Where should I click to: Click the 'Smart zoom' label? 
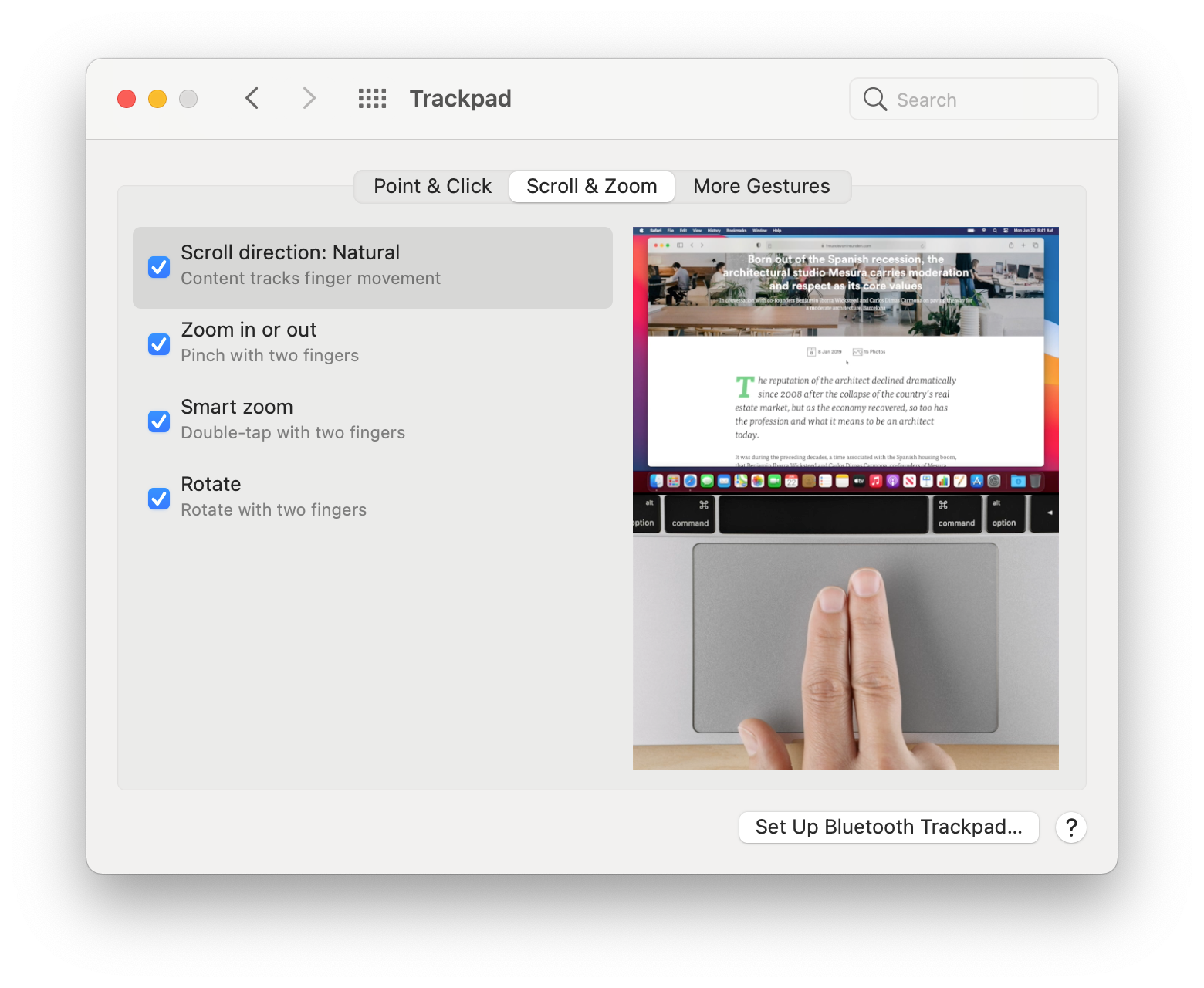point(237,407)
